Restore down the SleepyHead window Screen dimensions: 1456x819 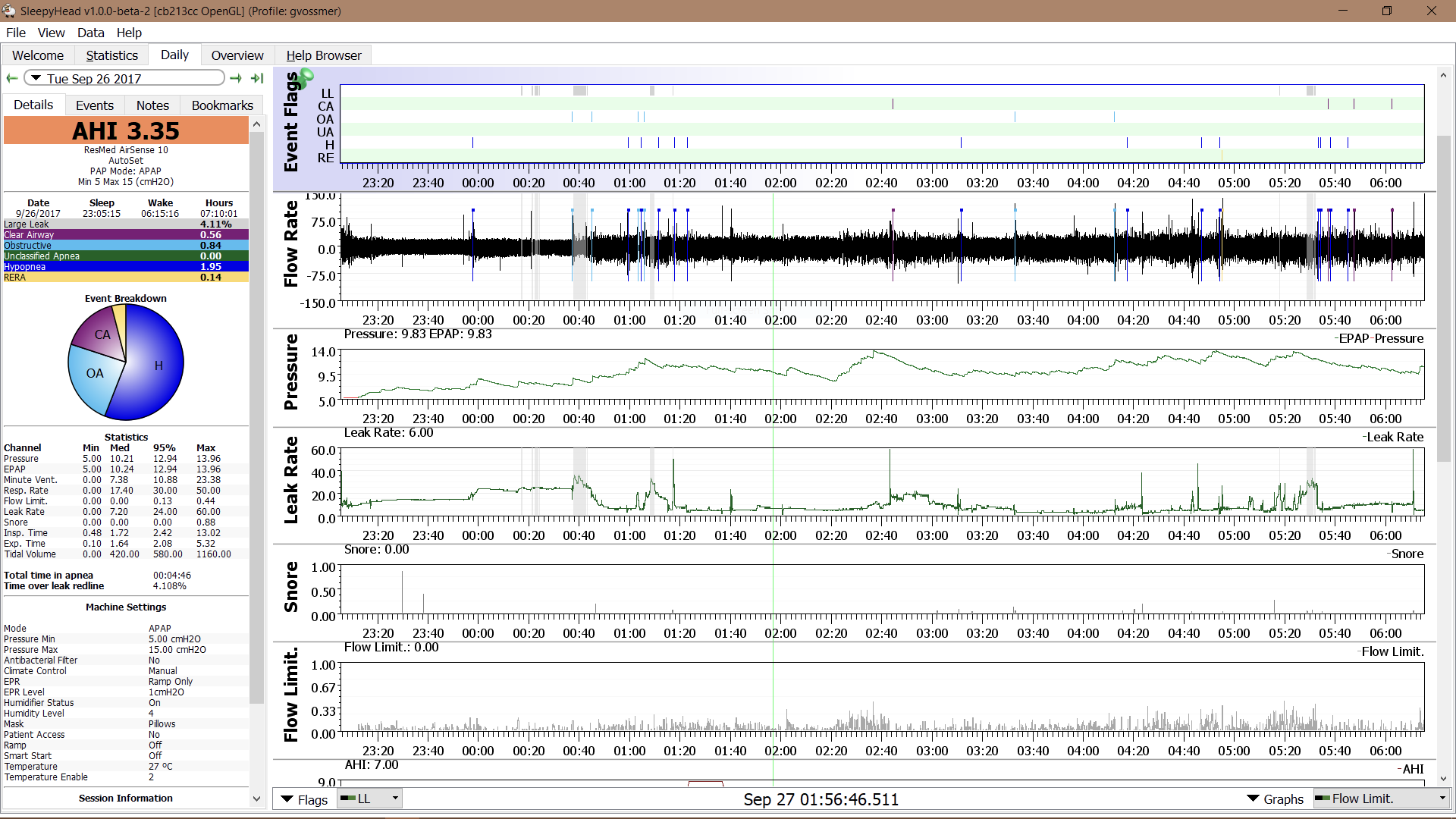pos(1386,11)
